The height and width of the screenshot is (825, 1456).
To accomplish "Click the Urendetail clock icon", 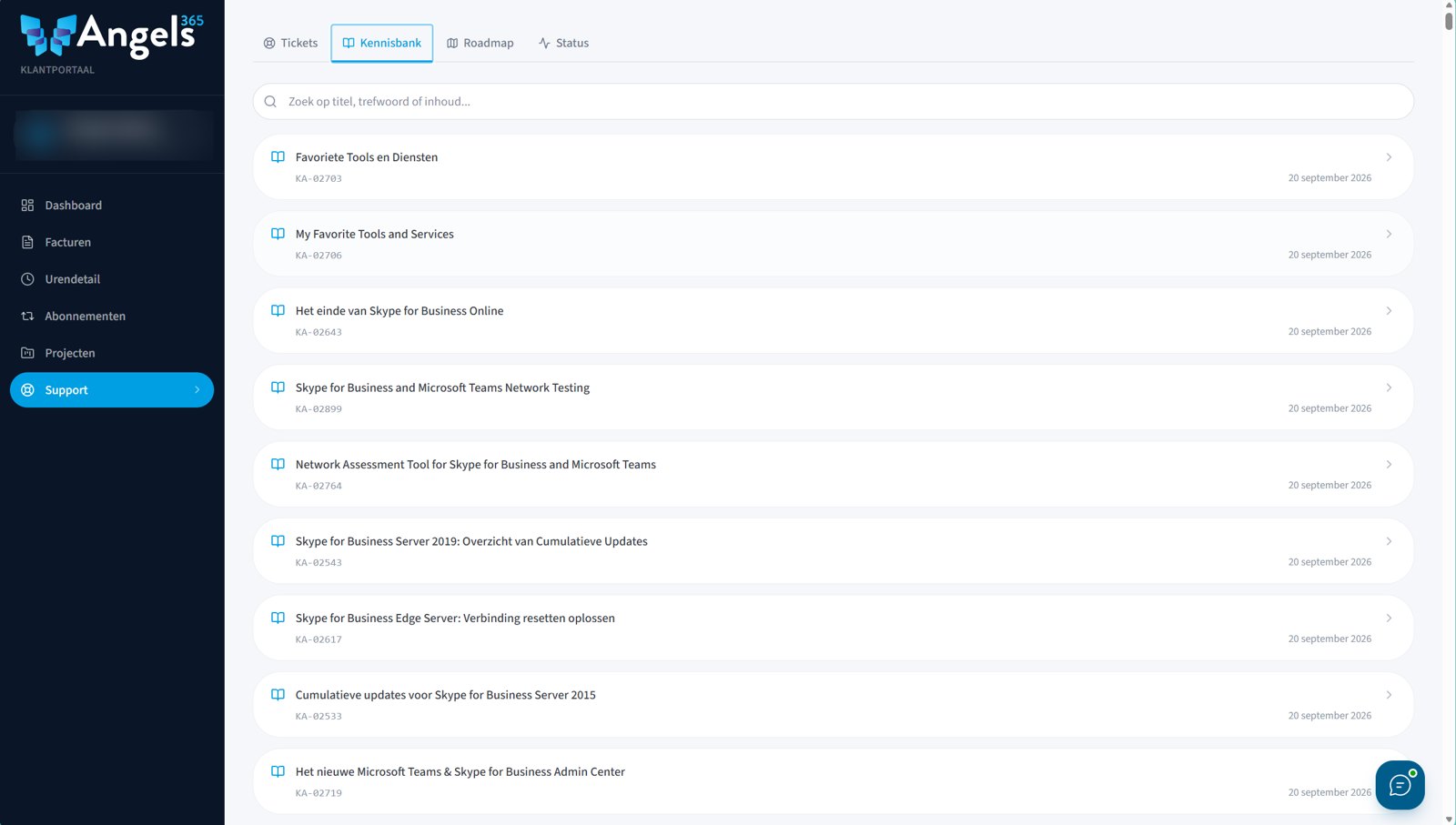I will pyautogui.click(x=27, y=279).
